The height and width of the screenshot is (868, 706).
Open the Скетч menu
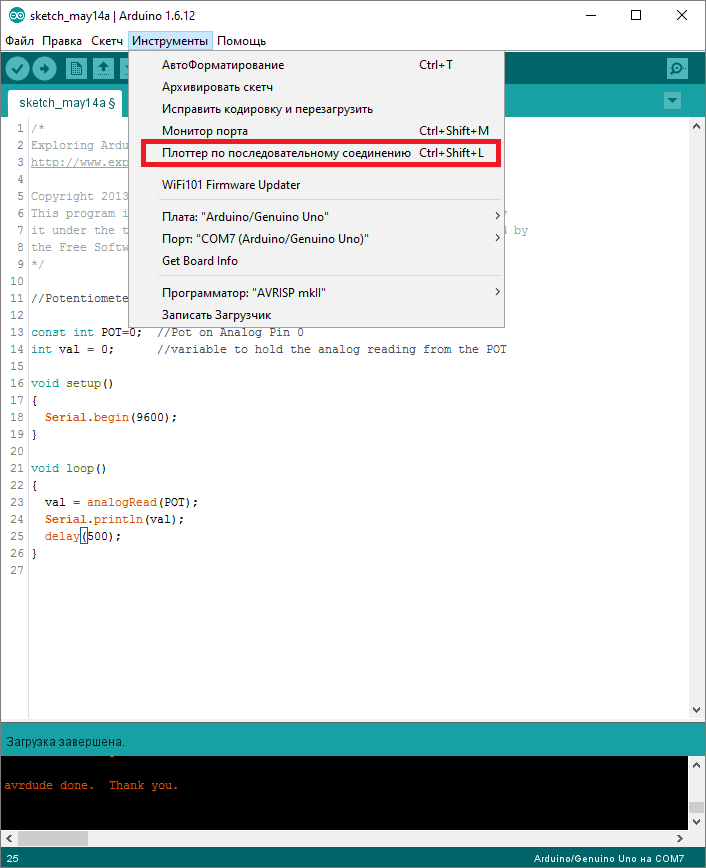click(x=107, y=41)
